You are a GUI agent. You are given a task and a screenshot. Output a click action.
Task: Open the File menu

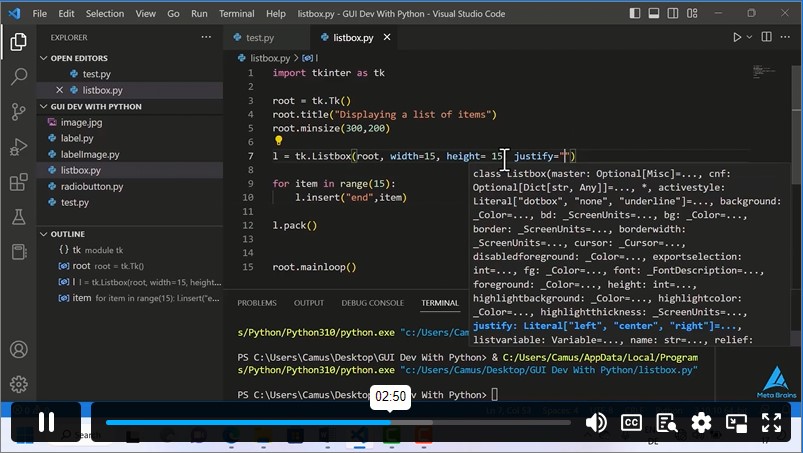coord(39,14)
